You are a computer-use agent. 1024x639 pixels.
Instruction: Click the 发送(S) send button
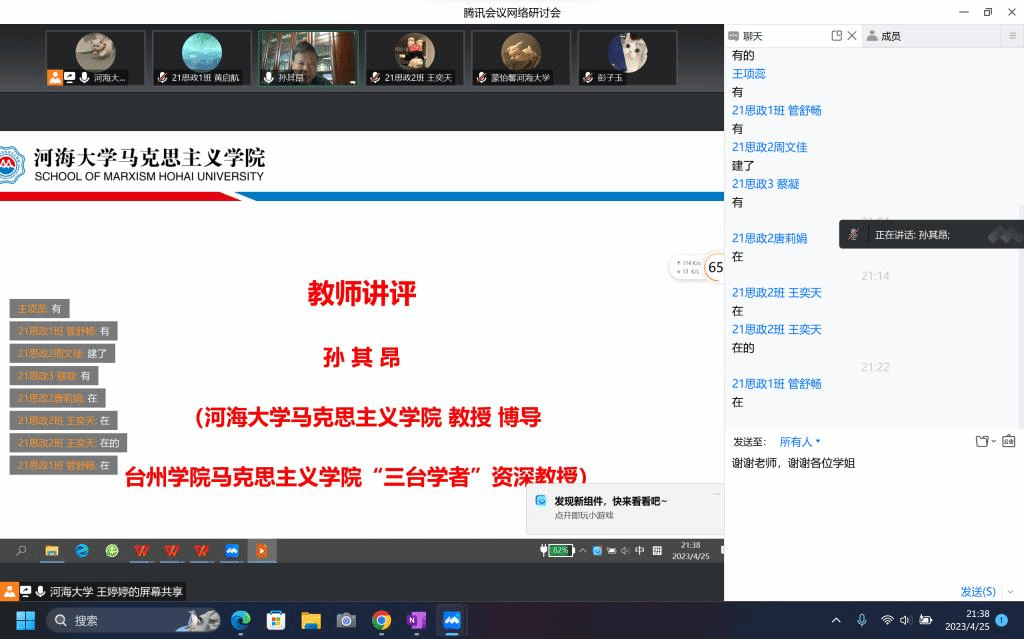point(977,592)
